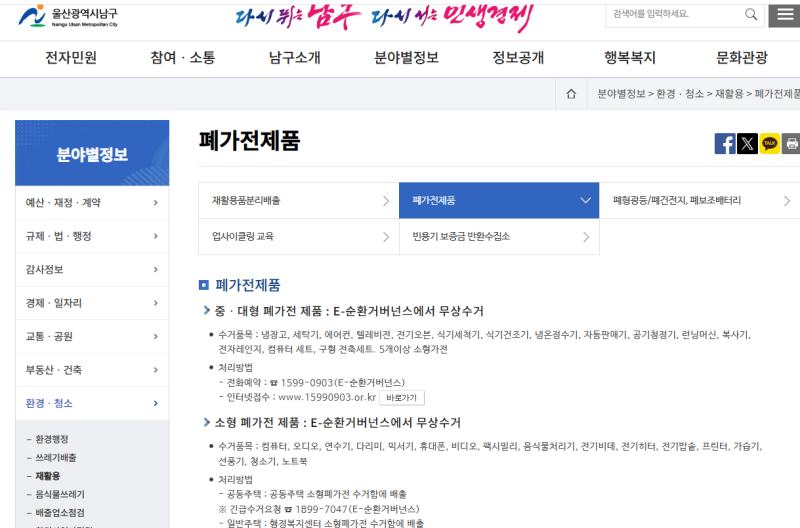Click the 폐가전제품 page title
This screenshot has width=800, height=528.
click(x=249, y=141)
